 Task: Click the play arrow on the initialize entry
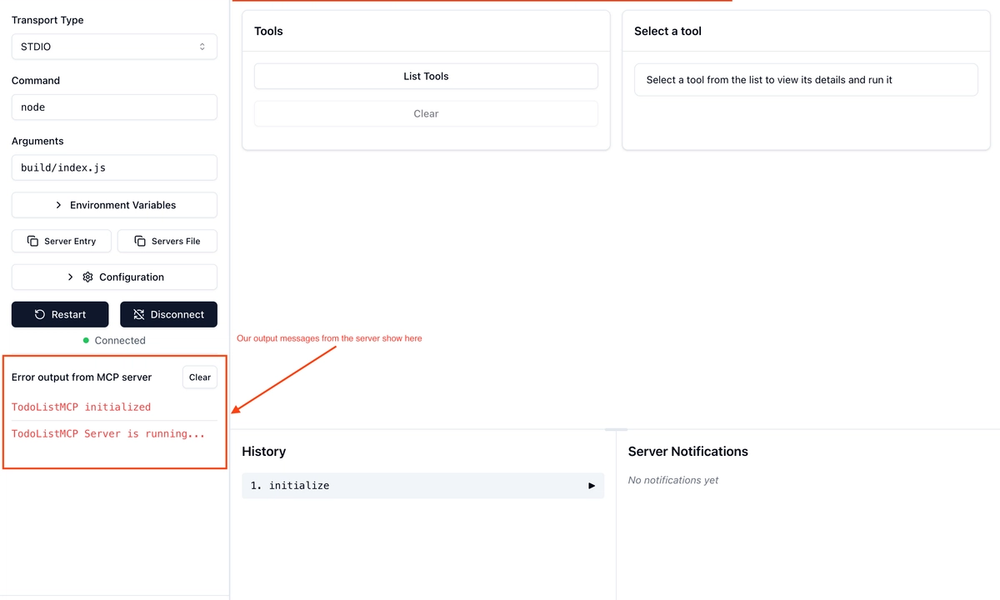click(591, 486)
